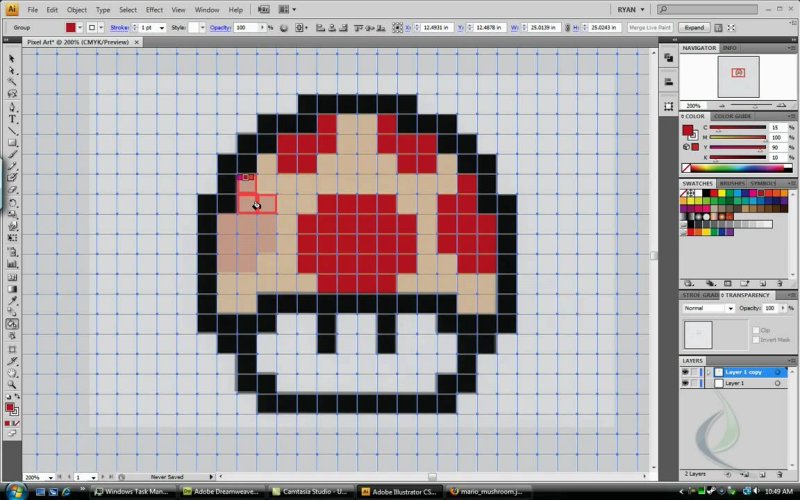Open the Effect menu
Screen dimensions: 800x500
tap(154, 10)
